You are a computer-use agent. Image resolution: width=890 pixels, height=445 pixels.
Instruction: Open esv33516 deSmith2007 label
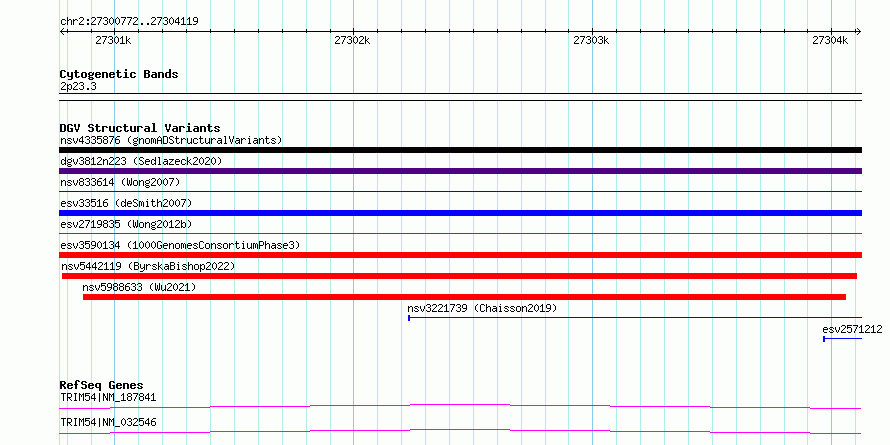pos(126,203)
